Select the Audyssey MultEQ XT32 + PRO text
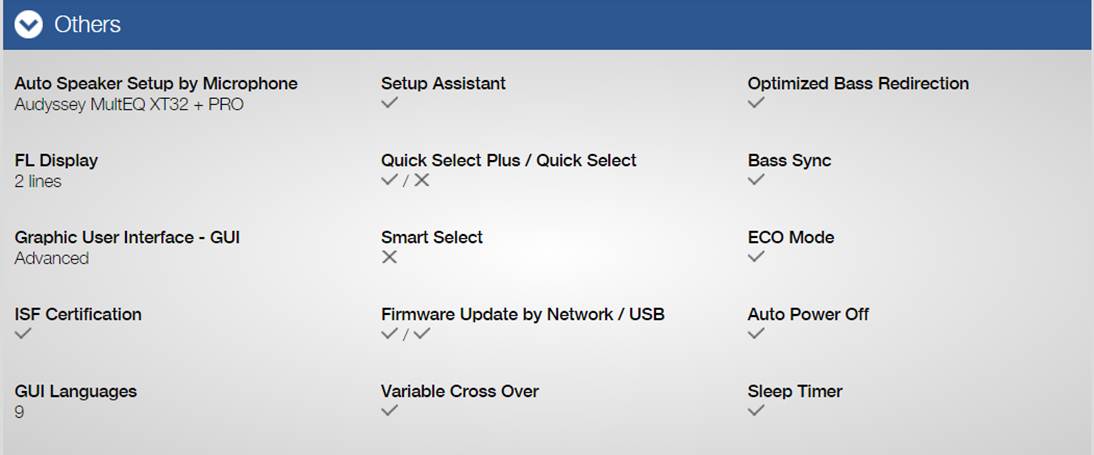Viewport: 1094px width, 455px height. (x=129, y=105)
